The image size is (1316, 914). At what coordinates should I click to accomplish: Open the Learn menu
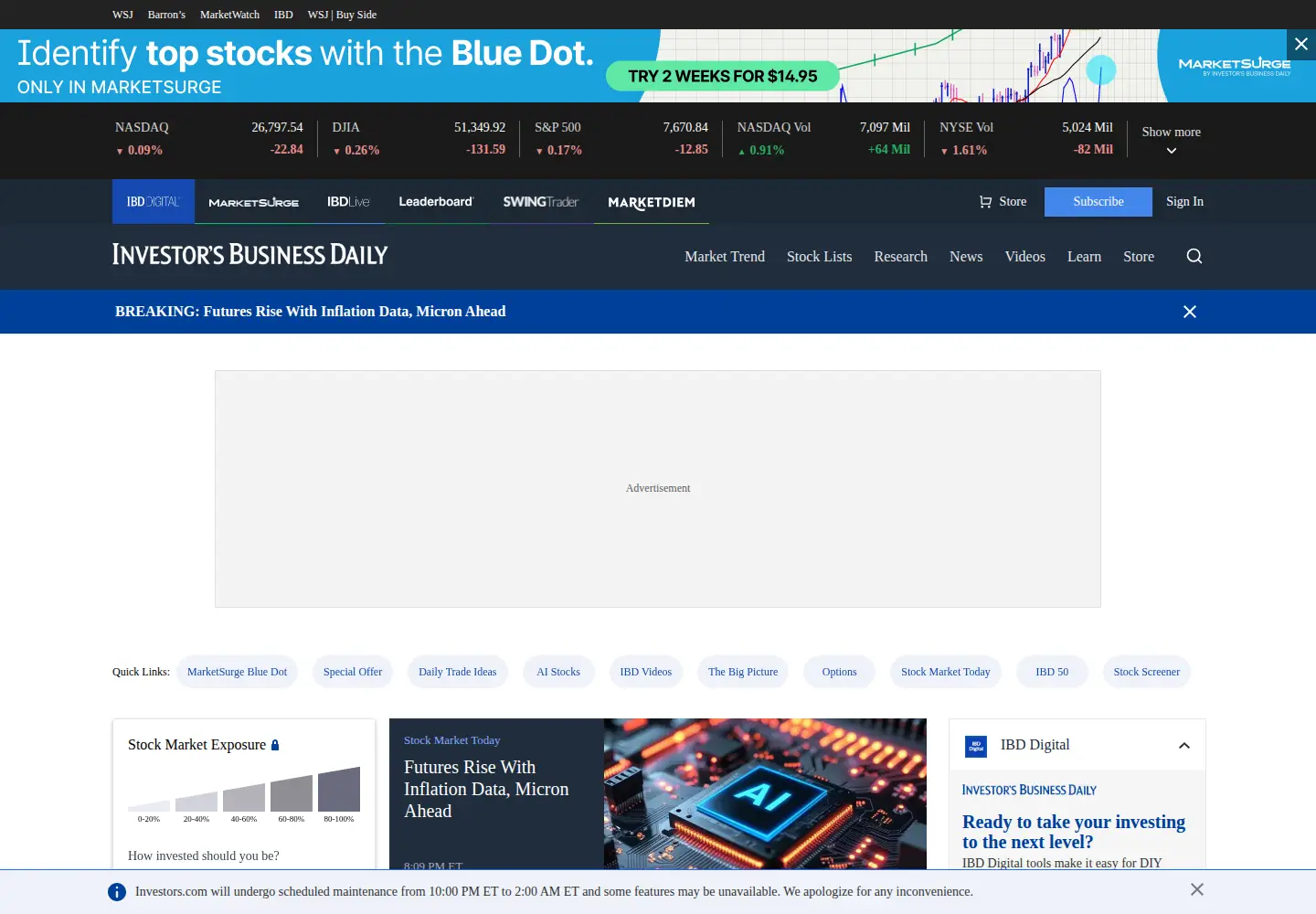[1084, 257]
